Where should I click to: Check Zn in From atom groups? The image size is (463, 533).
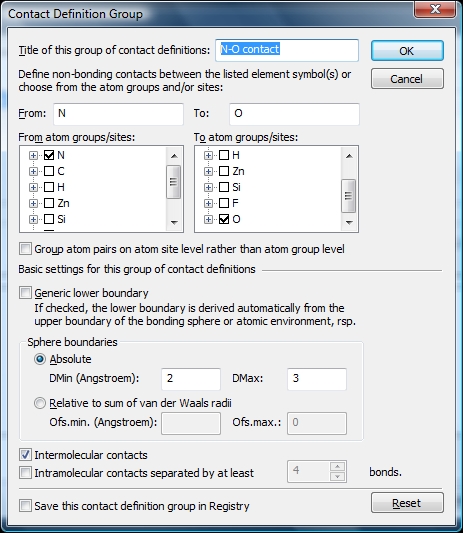[49, 203]
